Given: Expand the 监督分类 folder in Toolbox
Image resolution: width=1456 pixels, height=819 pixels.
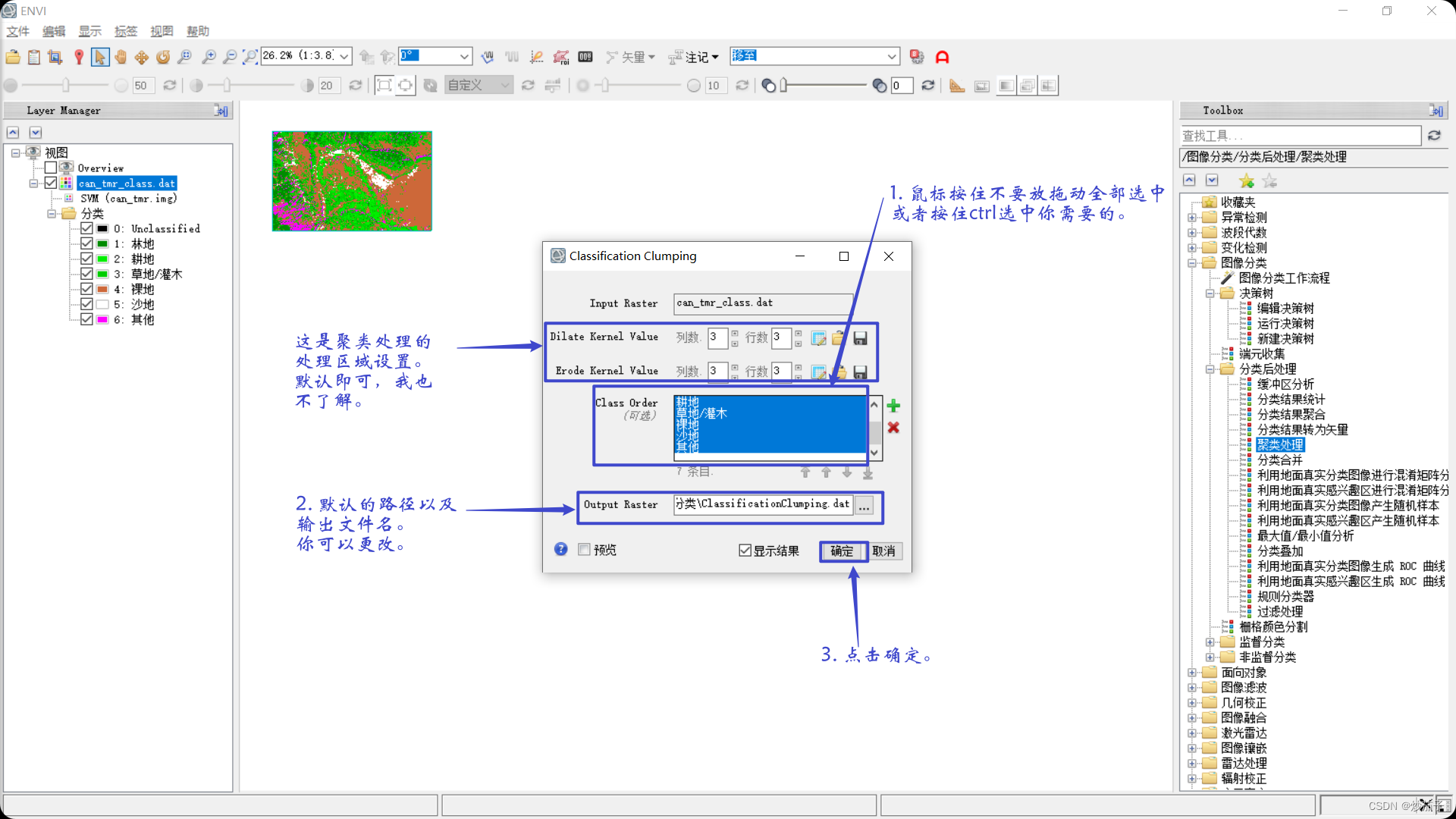Looking at the screenshot, I should 1210,642.
